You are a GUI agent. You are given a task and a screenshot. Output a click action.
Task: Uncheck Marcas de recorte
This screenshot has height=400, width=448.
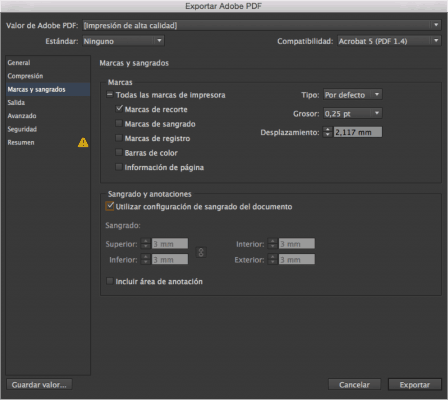coord(119,109)
